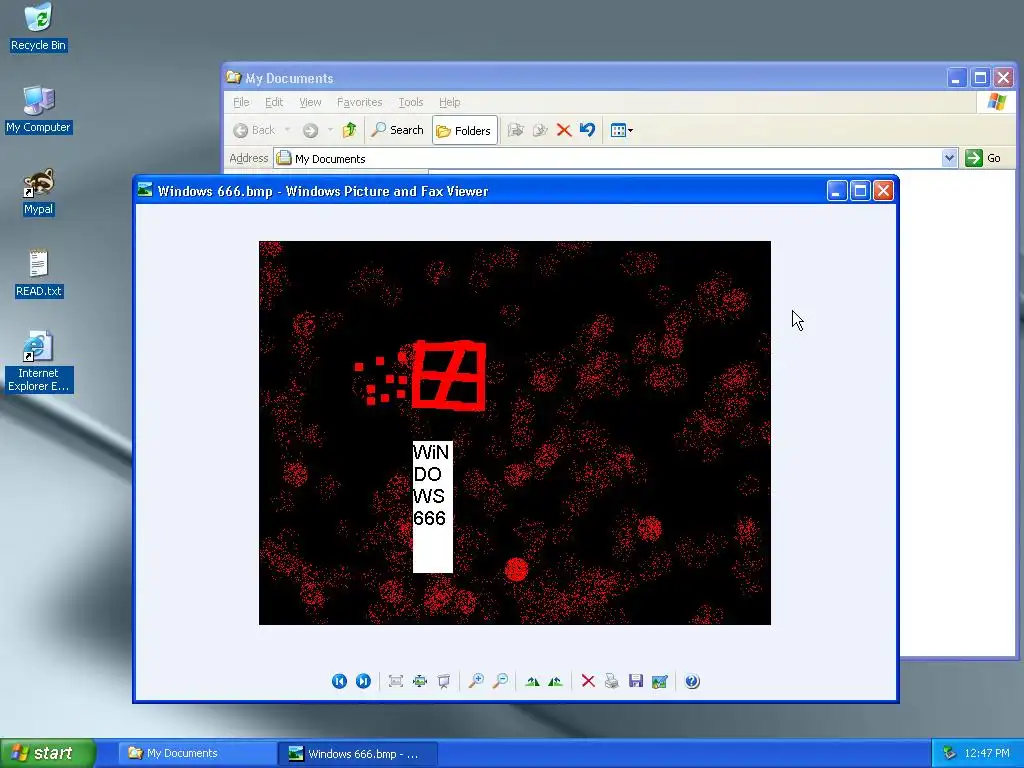
Task: Open picture for editing icon
Action: coord(660,681)
